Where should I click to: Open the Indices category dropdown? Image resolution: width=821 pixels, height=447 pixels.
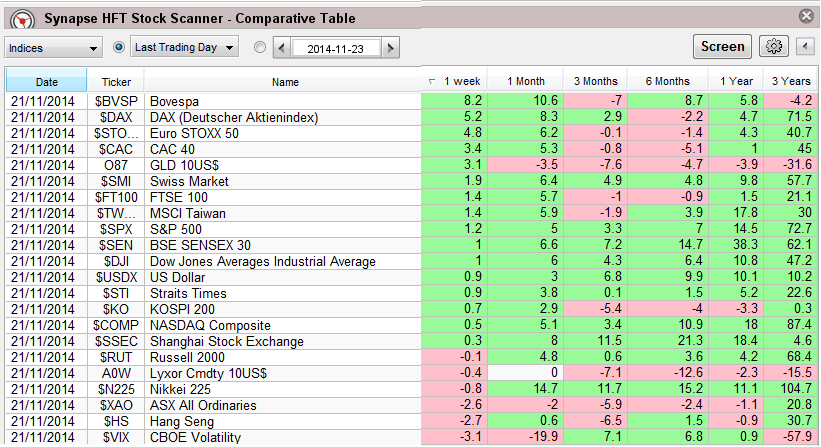(x=54, y=47)
